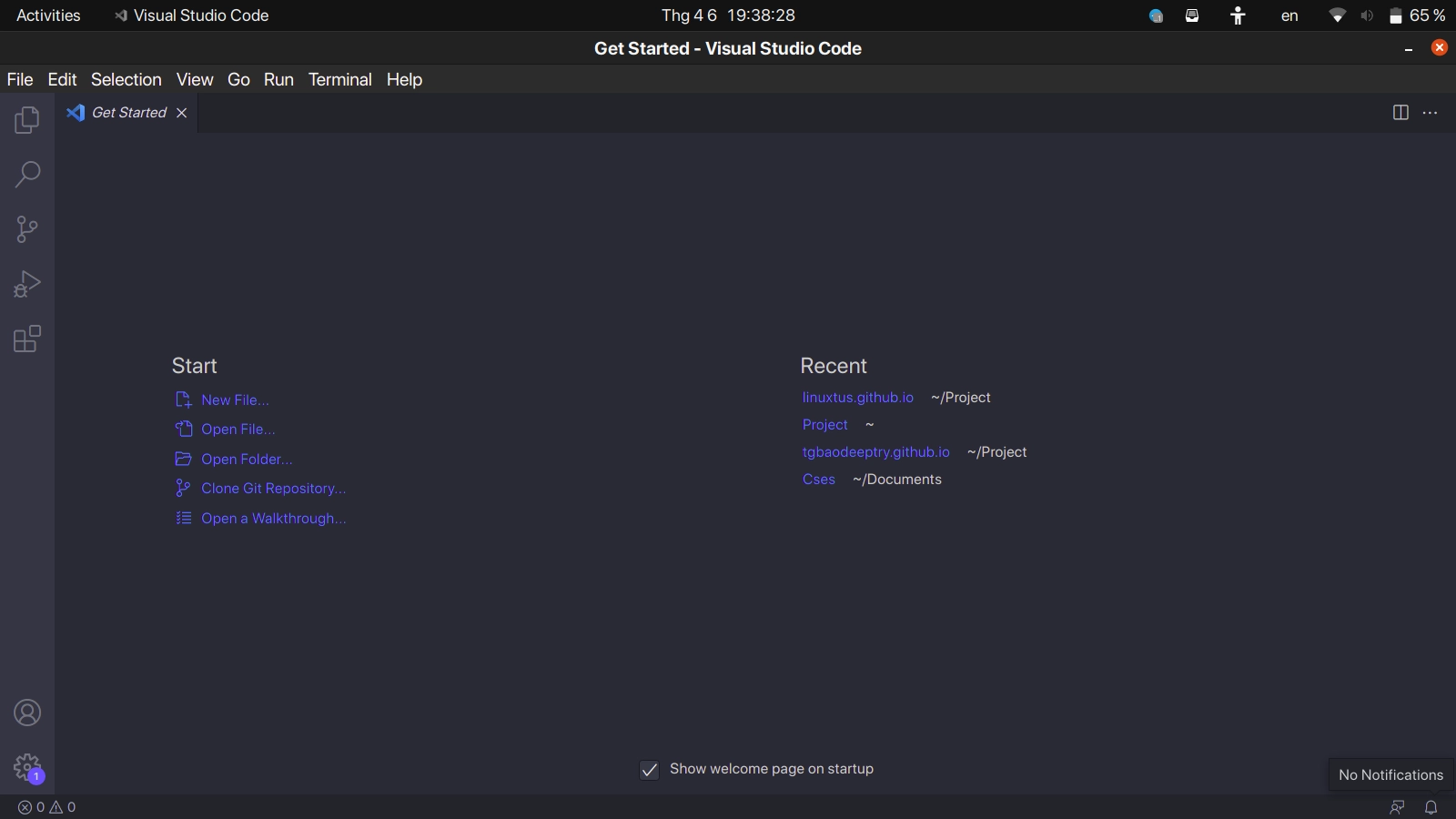Click the accessibility icon in top bar
The image size is (1456, 819).
coord(1238,15)
